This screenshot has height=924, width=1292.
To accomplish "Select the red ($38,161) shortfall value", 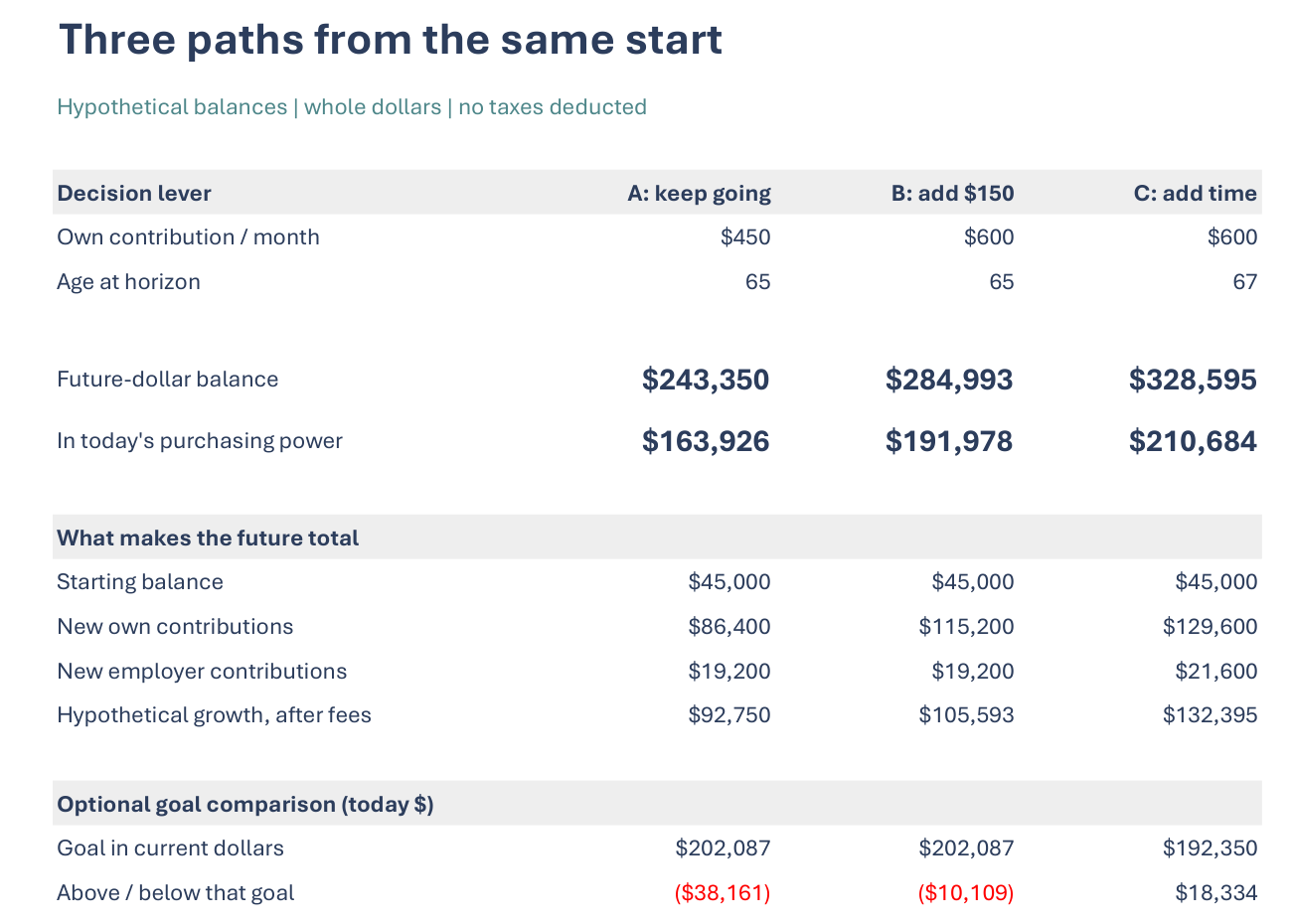I will [x=723, y=893].
